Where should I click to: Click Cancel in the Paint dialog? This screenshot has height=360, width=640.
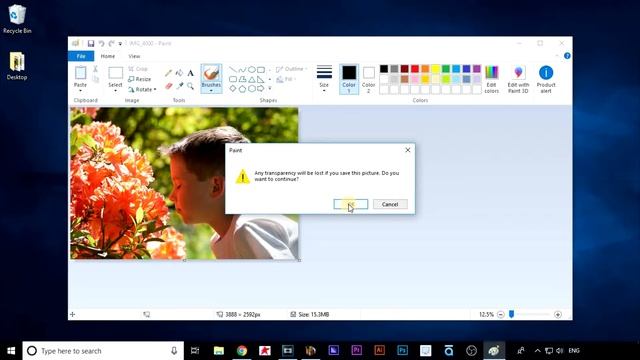coord(390,204)
